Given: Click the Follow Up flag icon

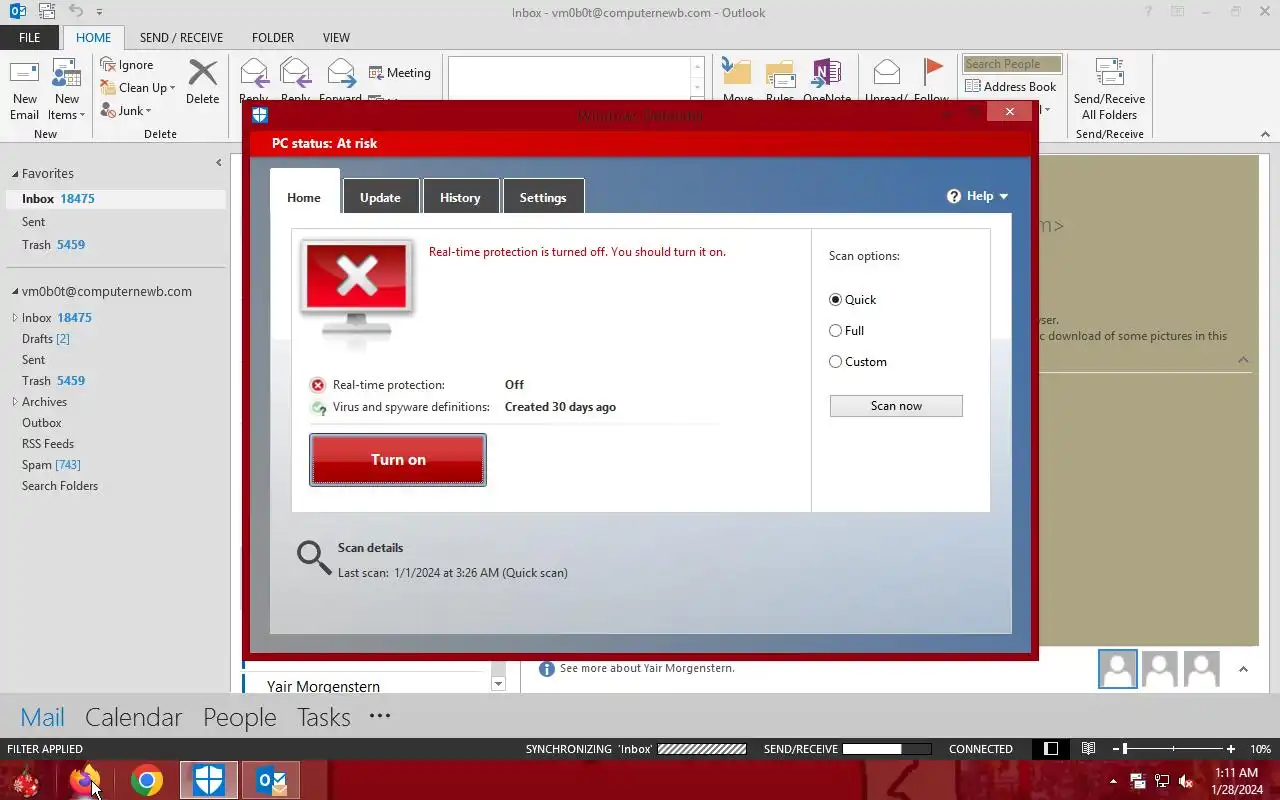Looking at the screenshot, I should (x=932, y=73).
